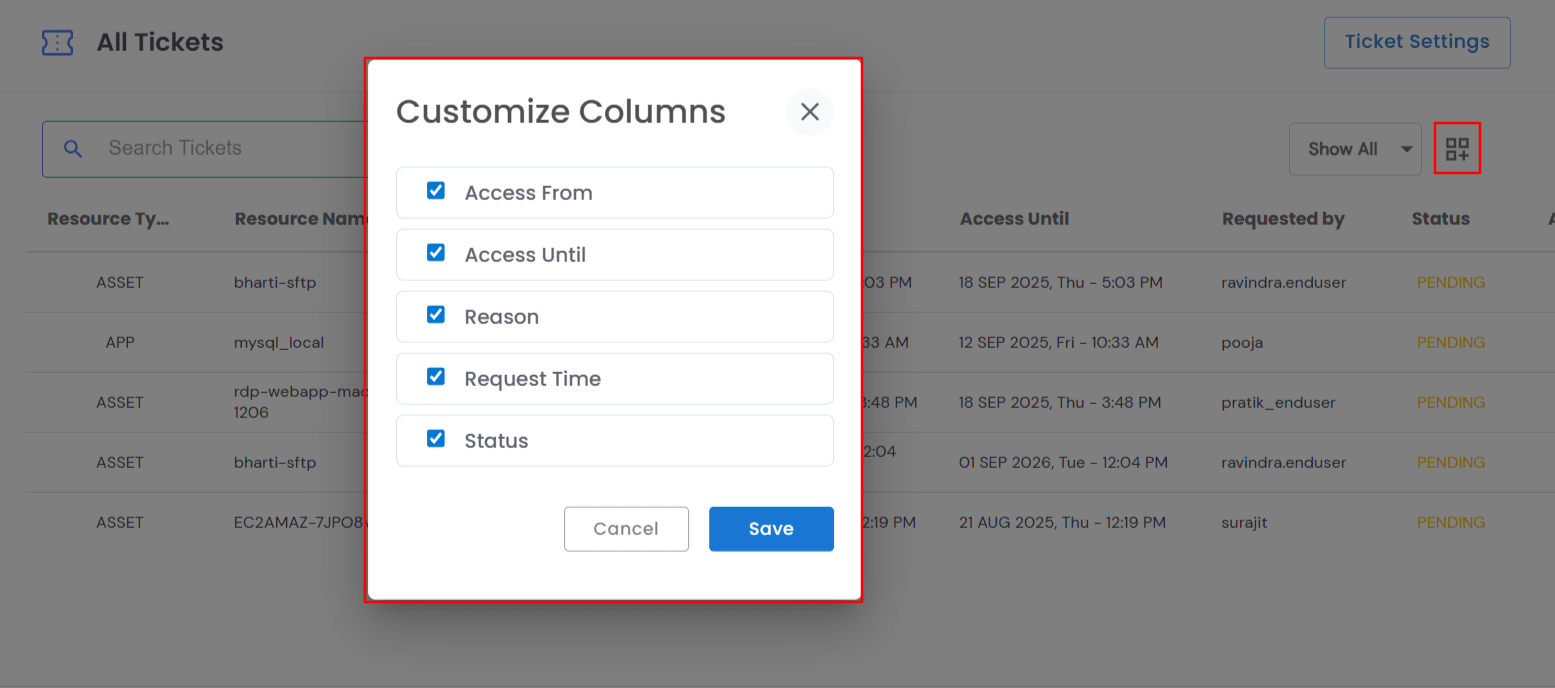The height and width of the screenshot is (688, 1555).
Task: Cancel the Customize Columns changes
Action: (626, 528)
